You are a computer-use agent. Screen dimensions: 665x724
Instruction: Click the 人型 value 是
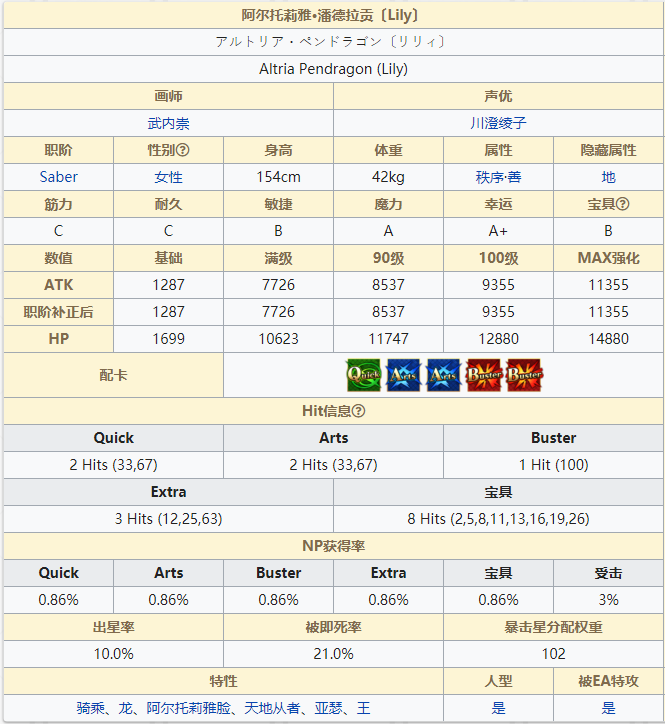click(498, 708)
